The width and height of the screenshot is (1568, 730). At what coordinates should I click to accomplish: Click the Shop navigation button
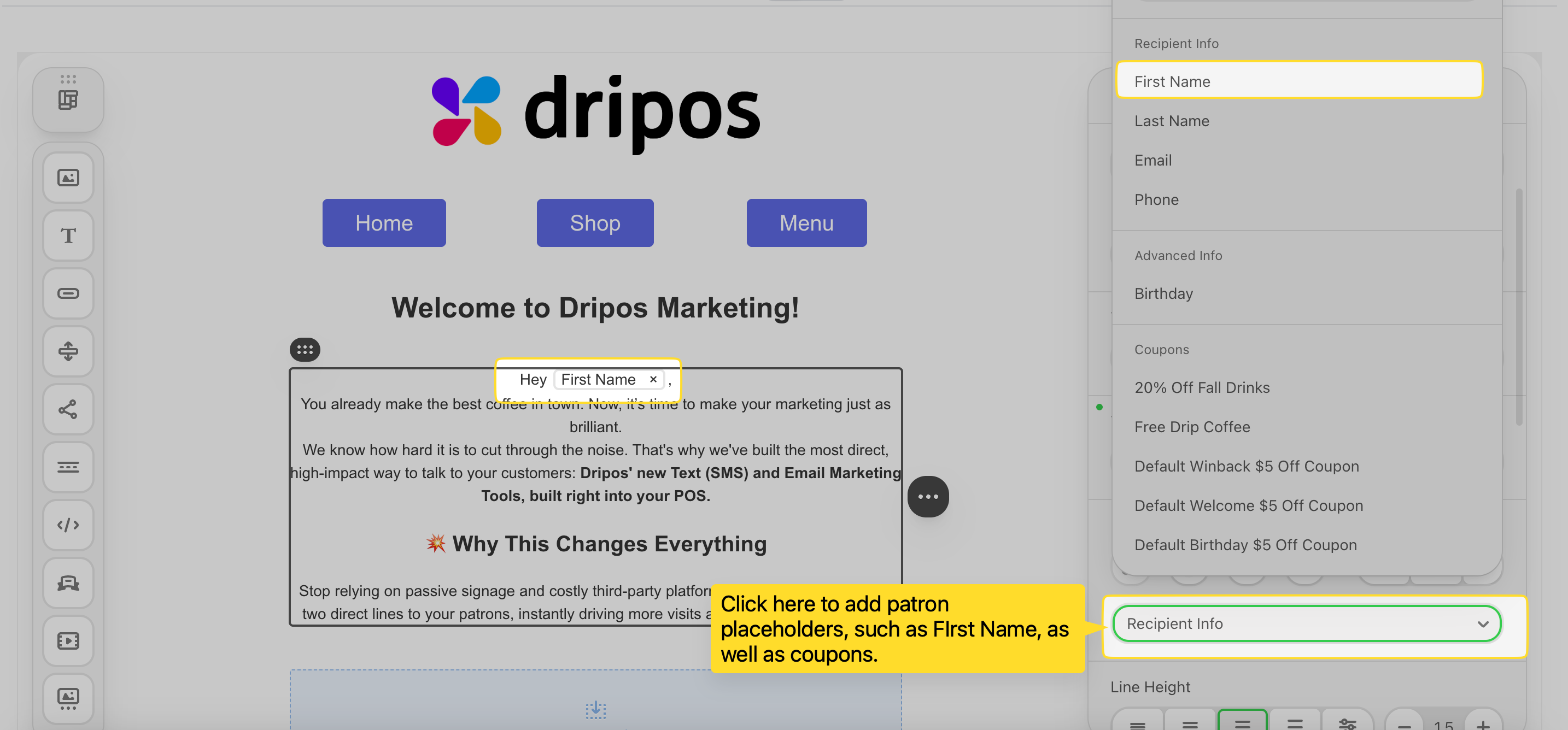click(595, 222)
